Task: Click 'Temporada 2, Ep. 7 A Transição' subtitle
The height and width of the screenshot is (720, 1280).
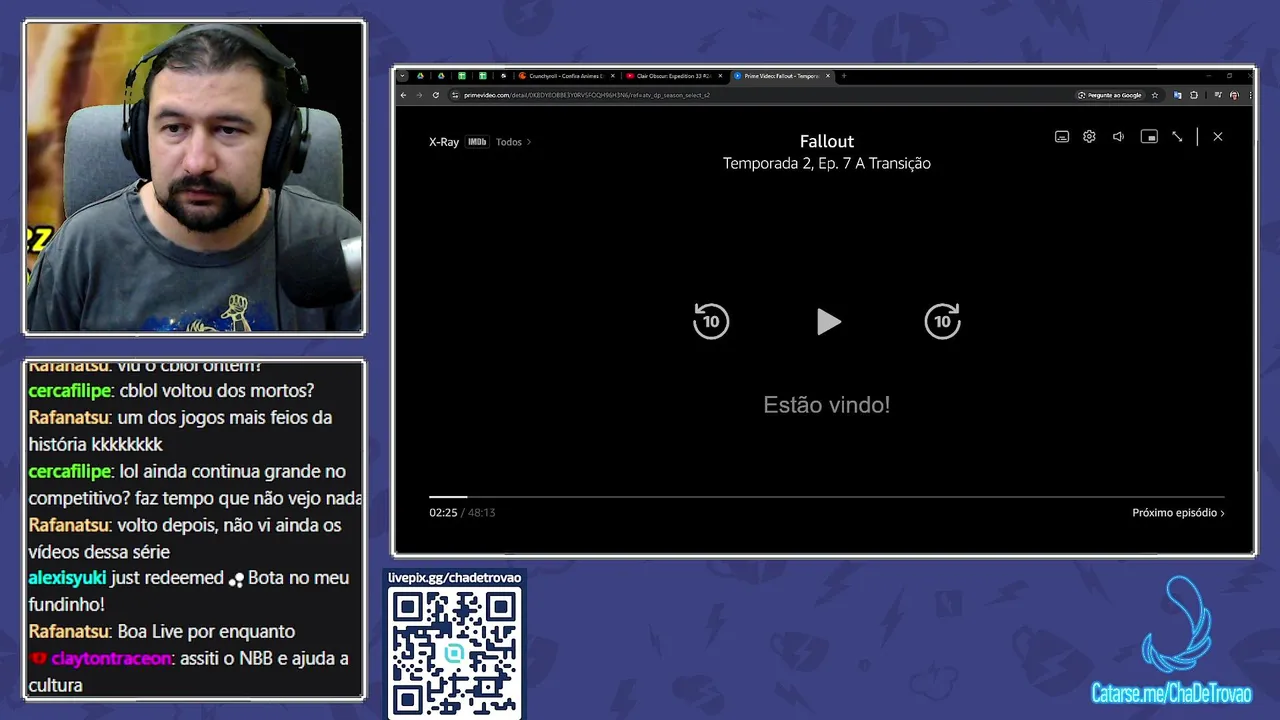Action: (827, 163)
